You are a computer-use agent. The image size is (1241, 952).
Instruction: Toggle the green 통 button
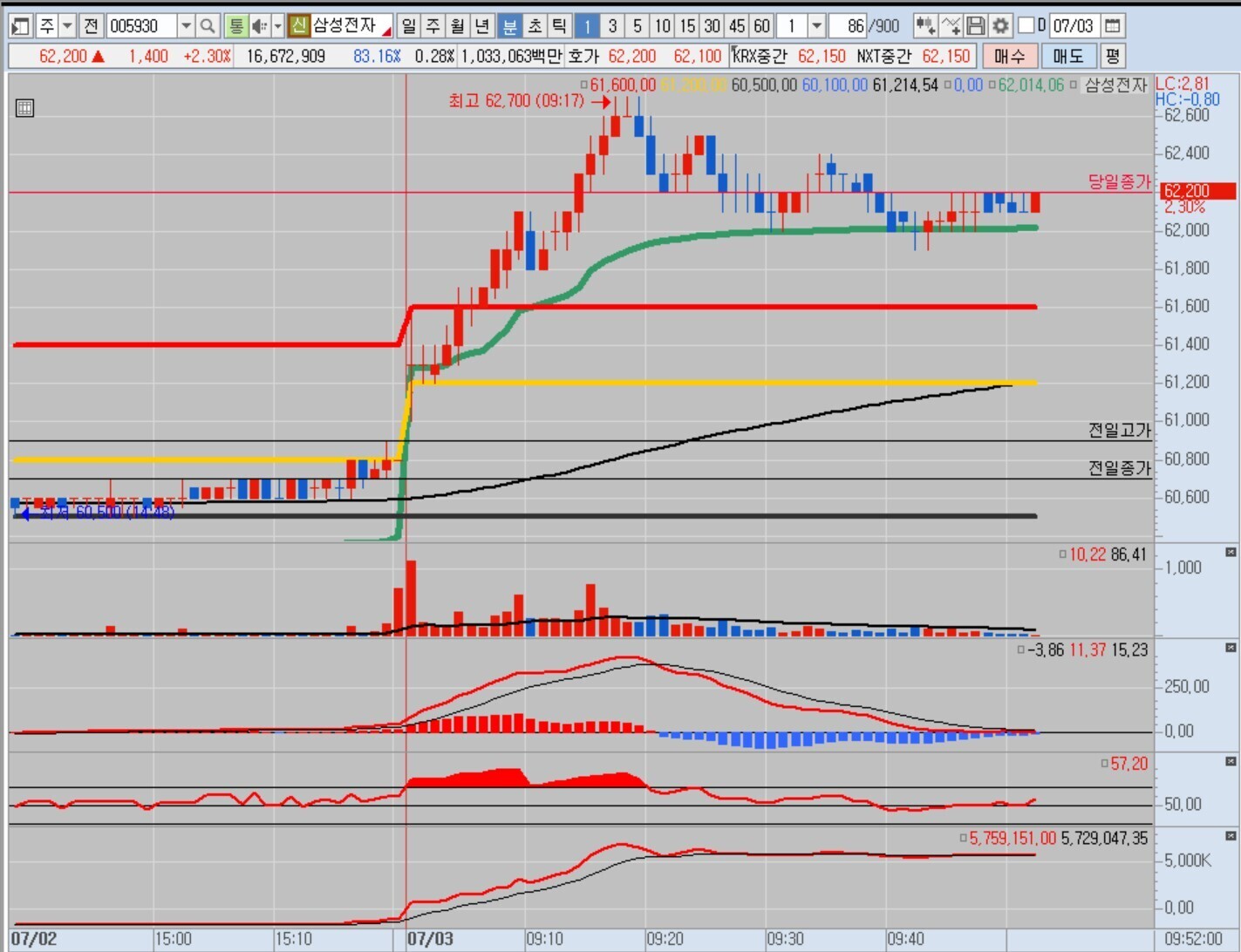coord(235,26)
